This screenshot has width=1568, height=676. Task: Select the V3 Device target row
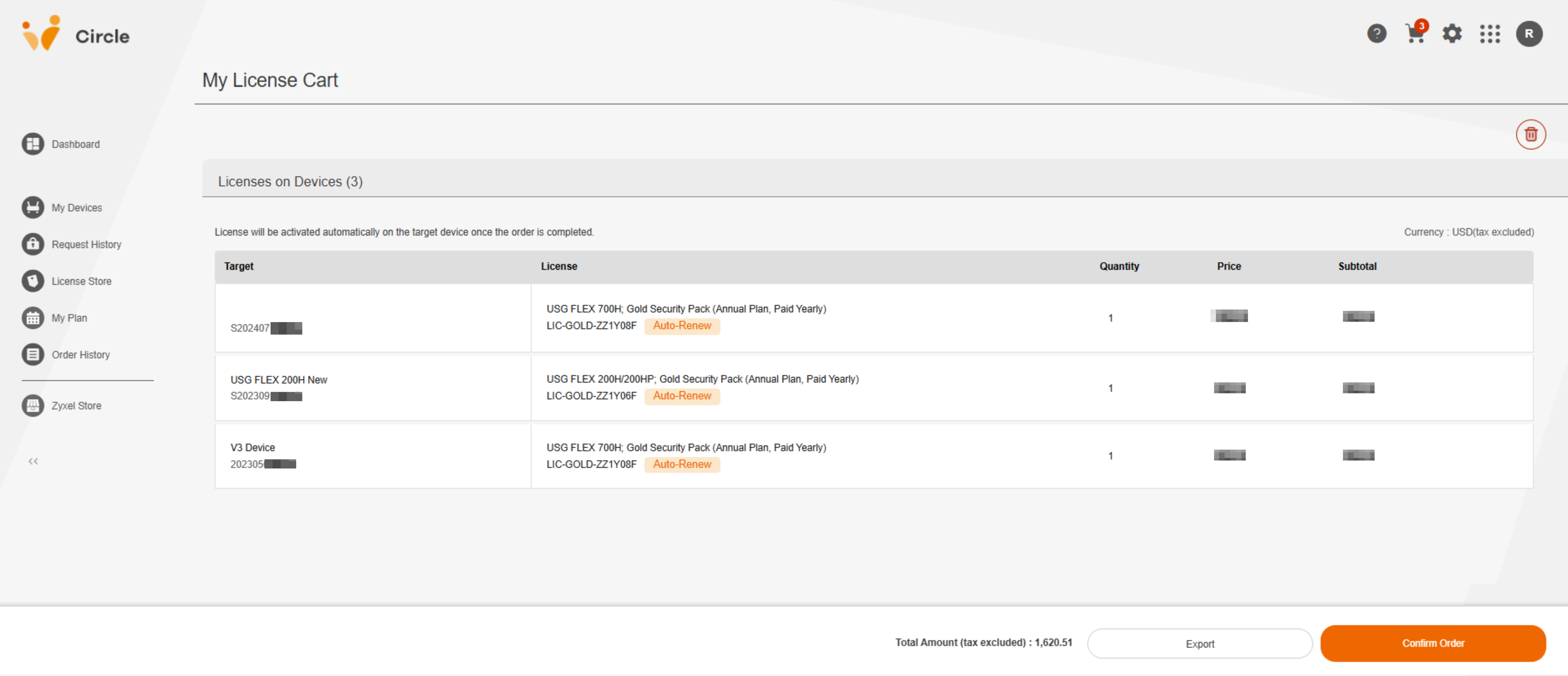coord(373,456)
